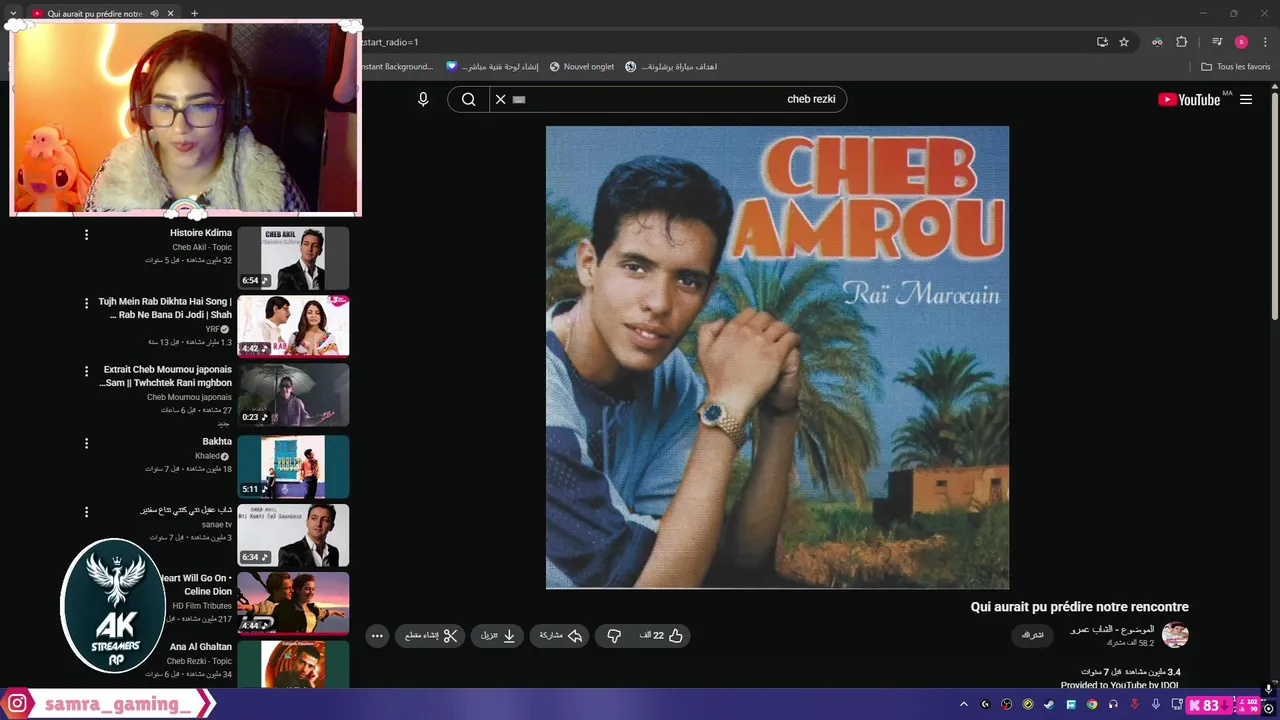Open the three-dot more actions under video
Screen dimensions: 1280x720
coord(377,635)
